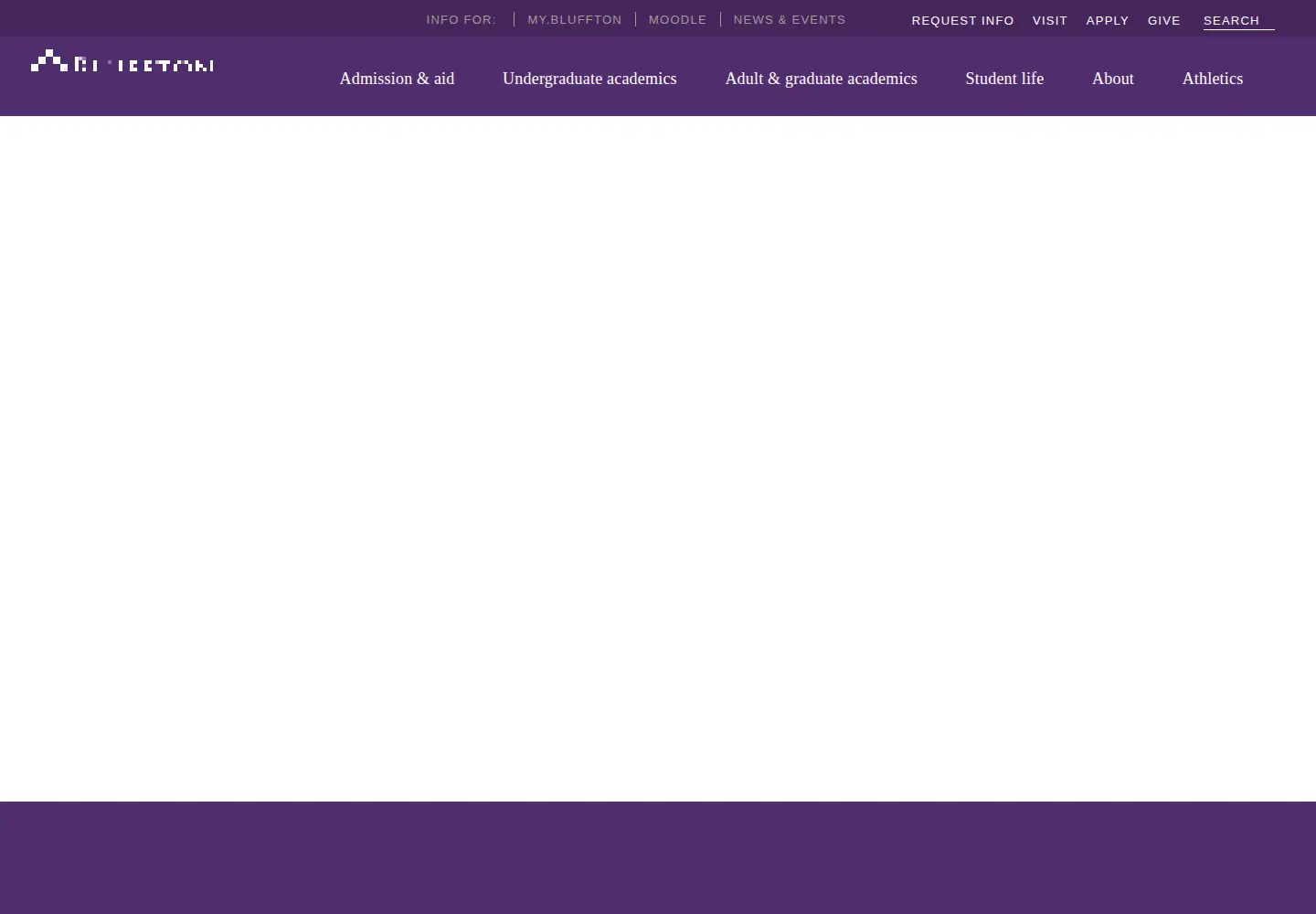The image size is (1316, 914).
Task: Open the Student life menu
Action: pyautogui.click(x=1004, y=79)
